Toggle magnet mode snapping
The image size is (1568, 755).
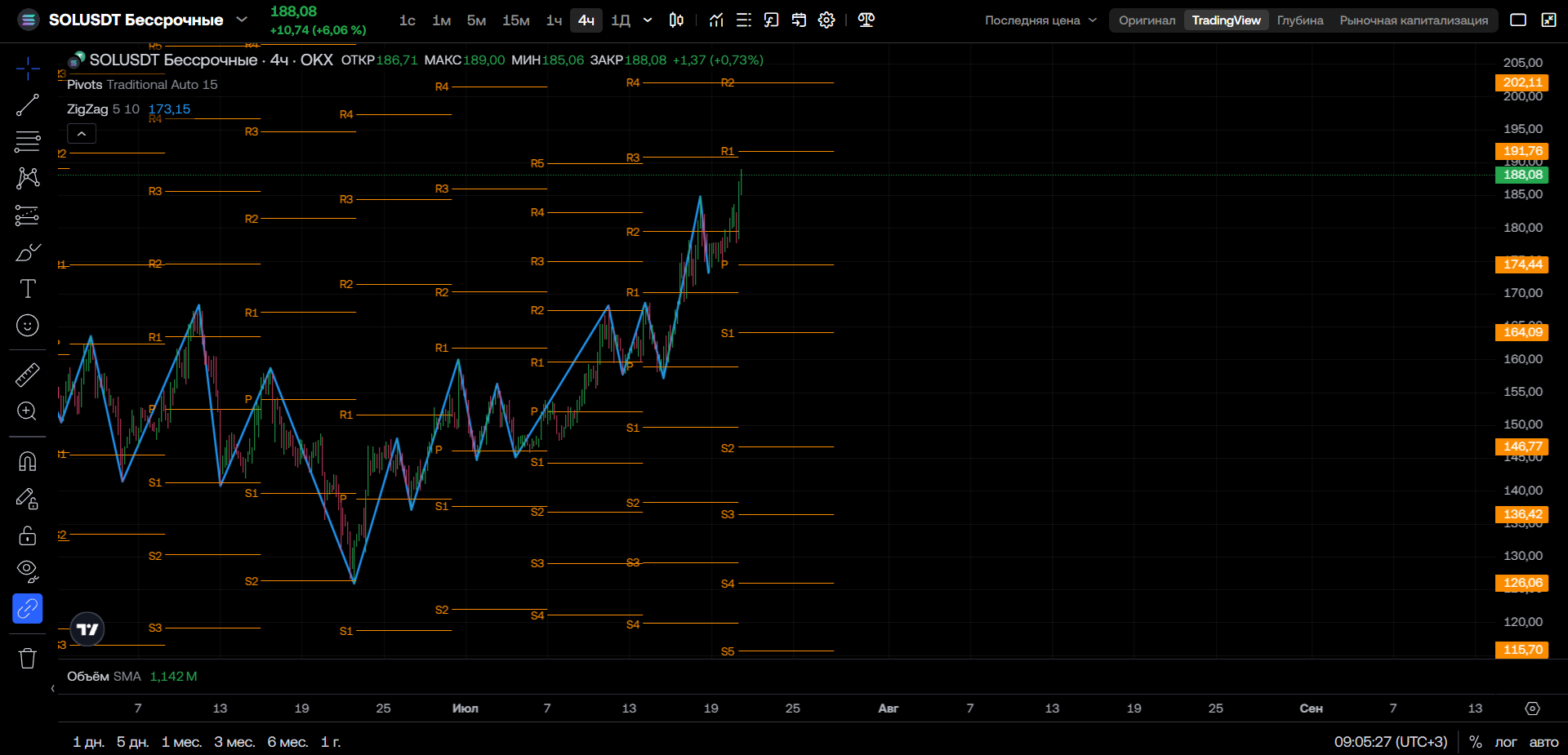coord(28,461)
